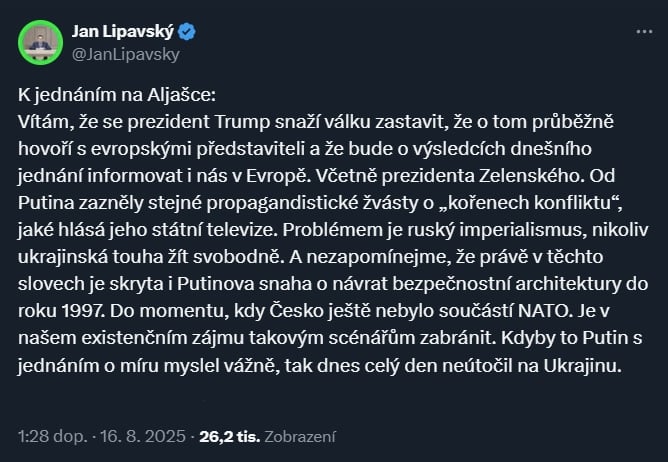The image size is (668, 462).
Task: Click the 1:28 dop. timestamp
Action: pos(52,436)
